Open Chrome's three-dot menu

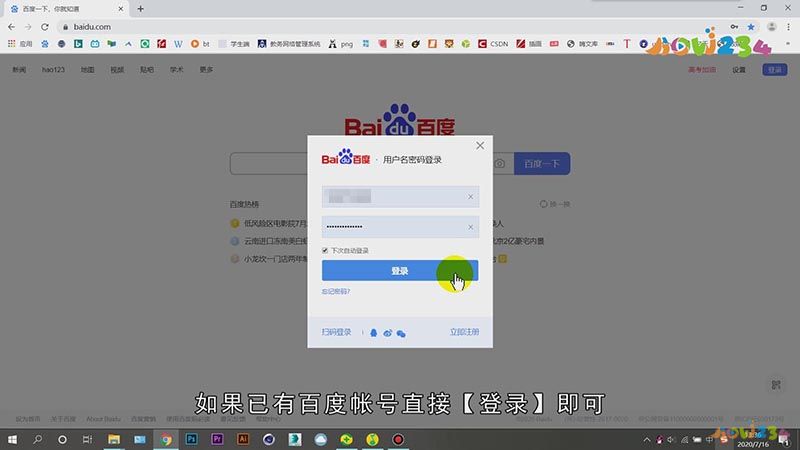tap(789, 27)
